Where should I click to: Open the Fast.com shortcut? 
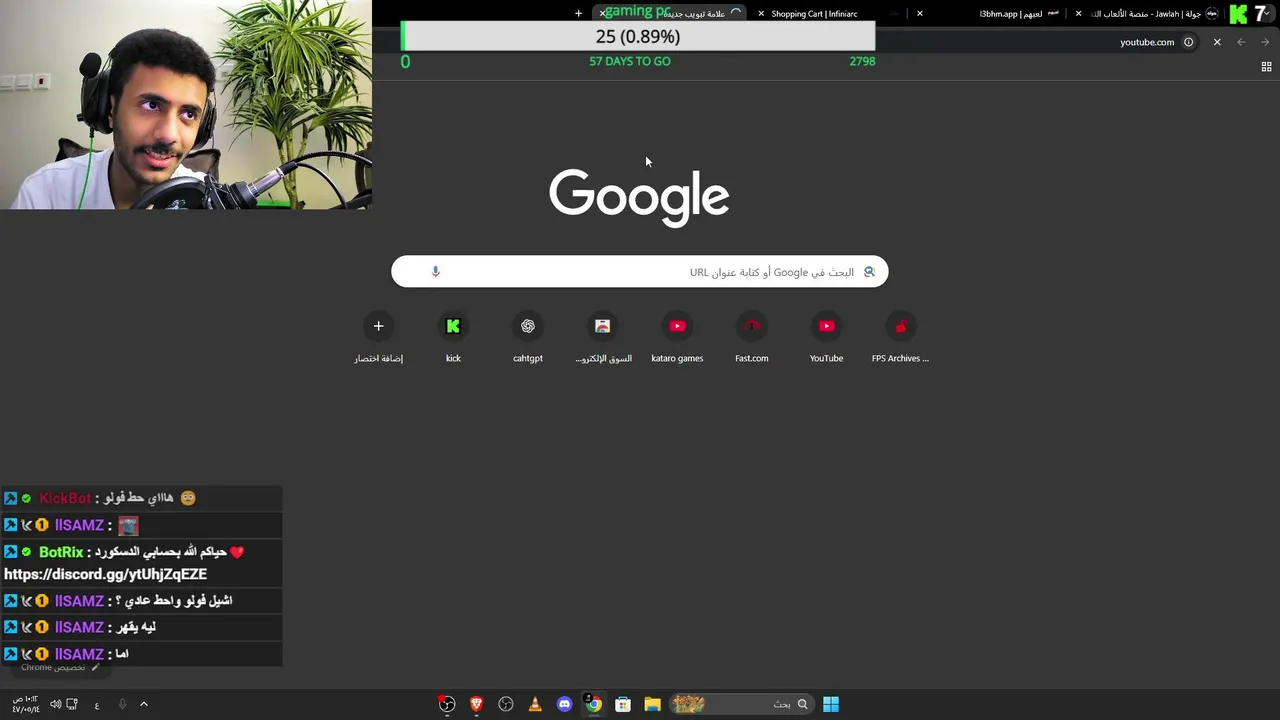pyautogui.click(x=752, y=338)
